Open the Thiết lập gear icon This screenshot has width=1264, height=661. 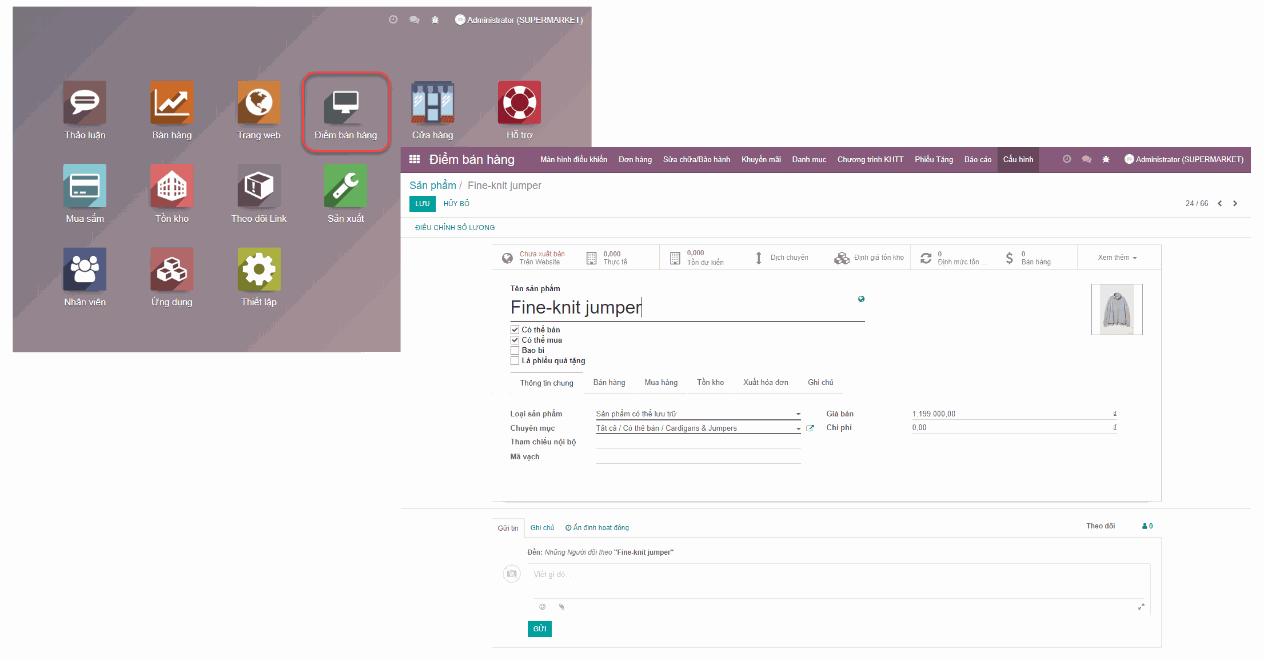[x=257, y=269]
